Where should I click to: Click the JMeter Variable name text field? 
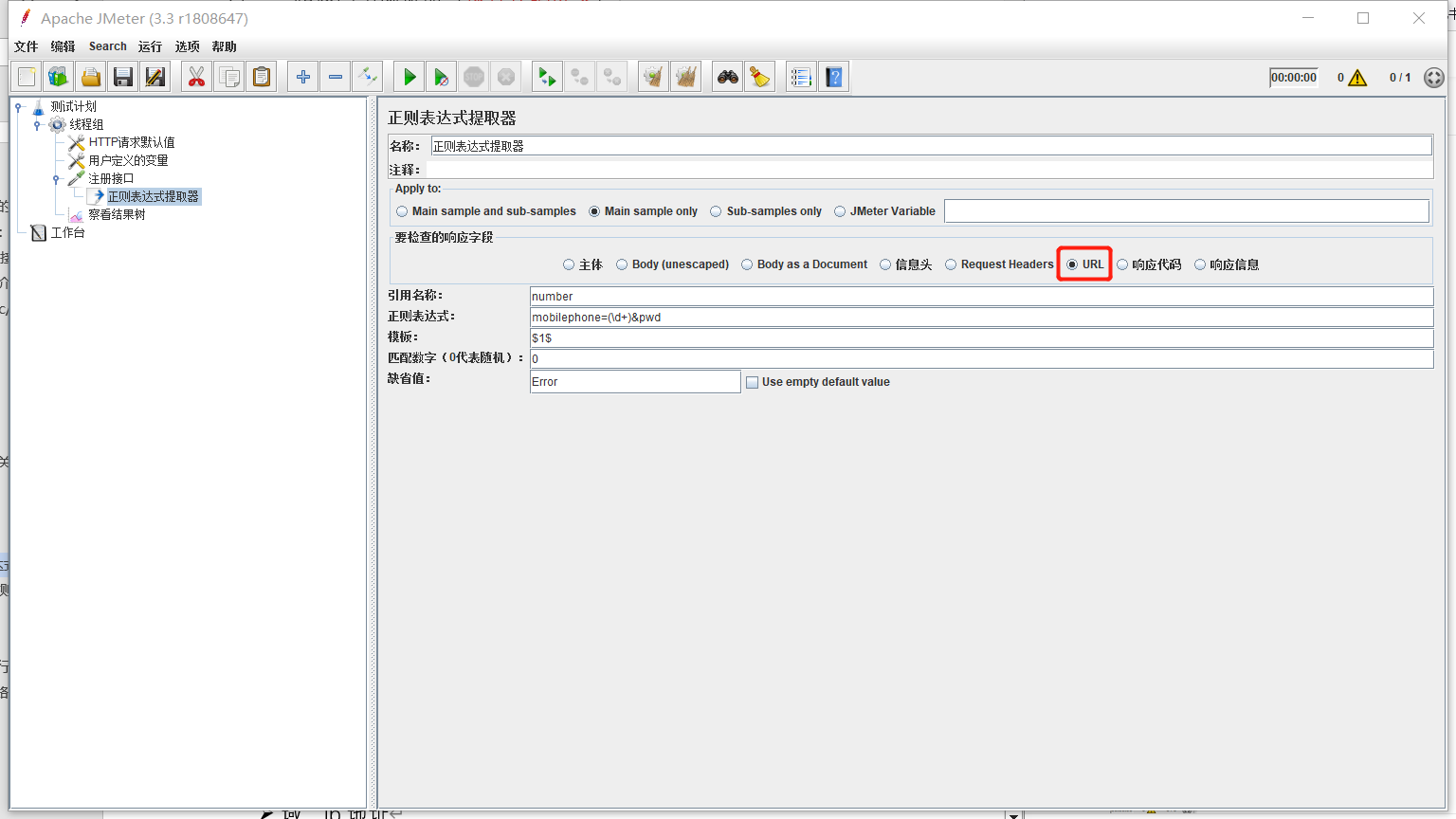tap(1186, 211)
